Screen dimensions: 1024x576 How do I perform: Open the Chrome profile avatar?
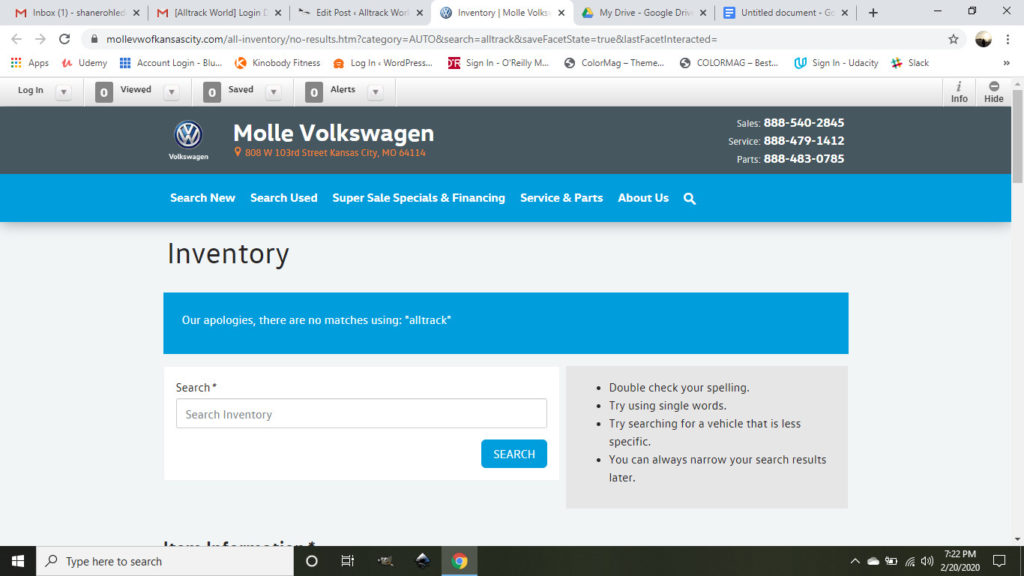coord(983,39)
